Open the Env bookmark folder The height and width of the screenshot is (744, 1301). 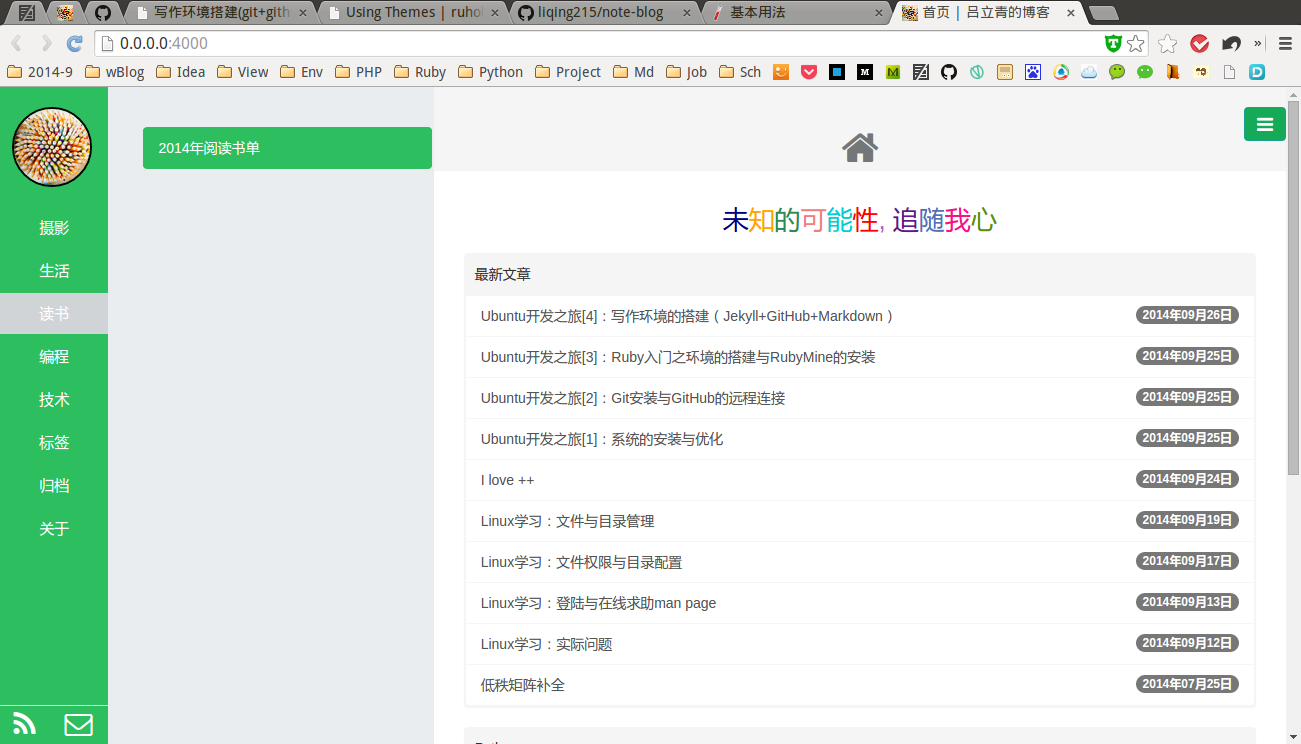pyautogui.click(x=302, y=72)
